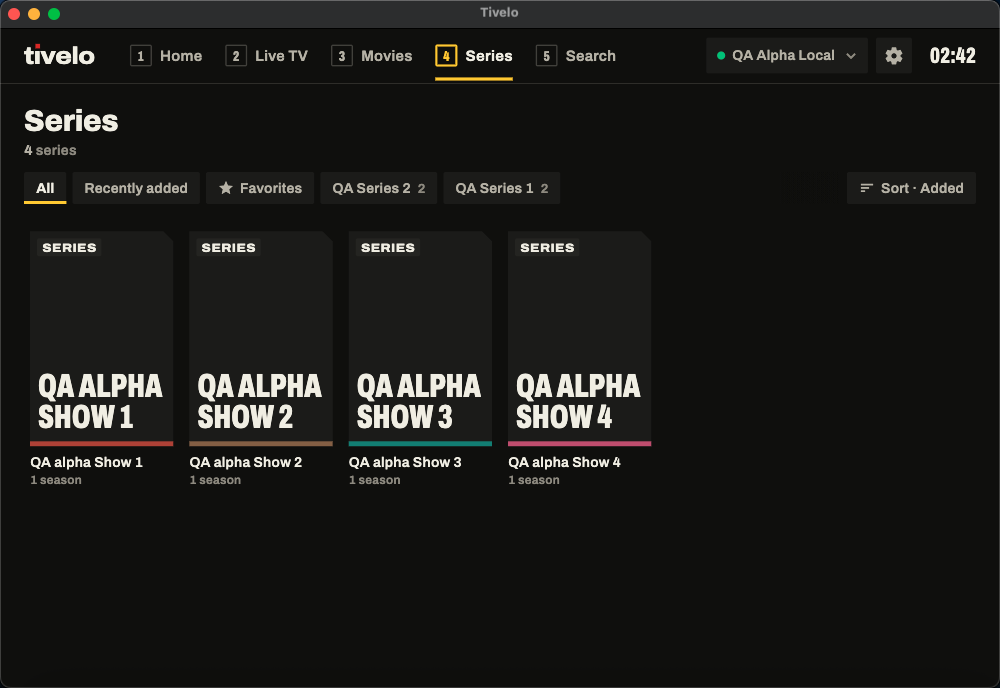This screenshot has width=1000, height=688.
Task: Click the Tivelo window title
Action: tap(499, 13)
